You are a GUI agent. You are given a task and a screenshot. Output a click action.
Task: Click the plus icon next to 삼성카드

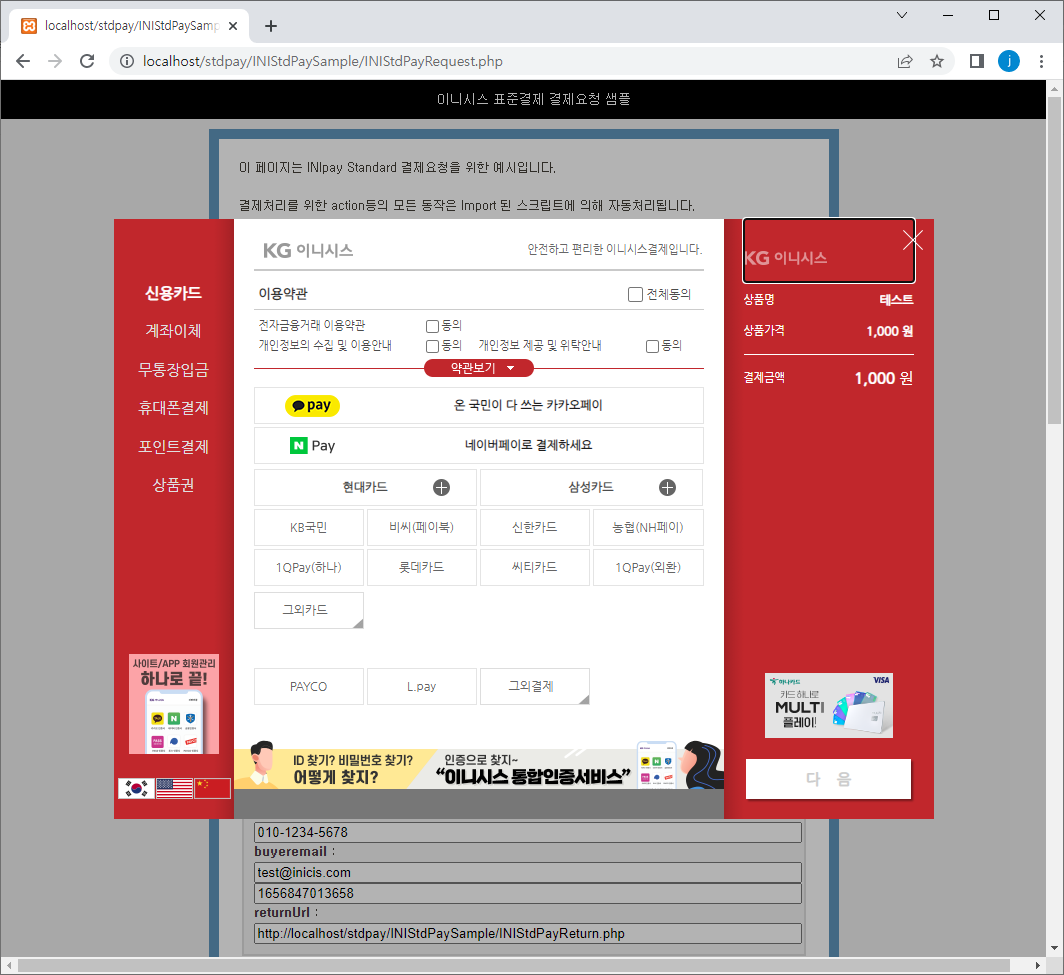click(x=667, y=487)
